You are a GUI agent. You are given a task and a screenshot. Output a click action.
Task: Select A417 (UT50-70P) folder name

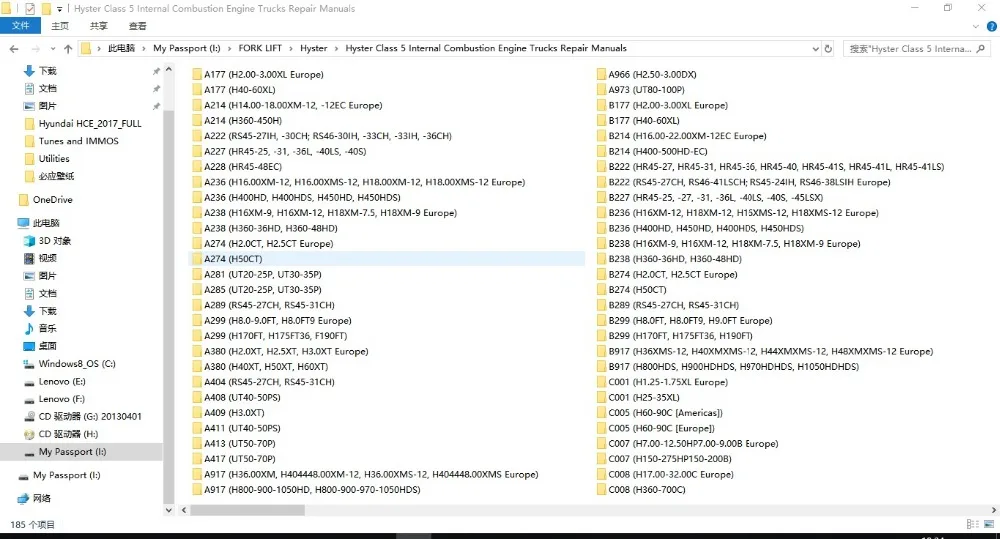(240, 459)
